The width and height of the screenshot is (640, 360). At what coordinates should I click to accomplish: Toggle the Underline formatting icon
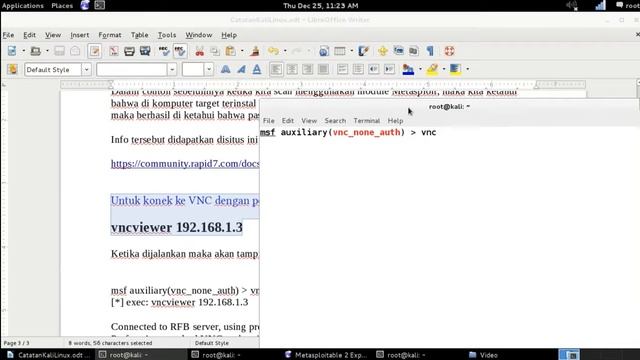(257, 69)
